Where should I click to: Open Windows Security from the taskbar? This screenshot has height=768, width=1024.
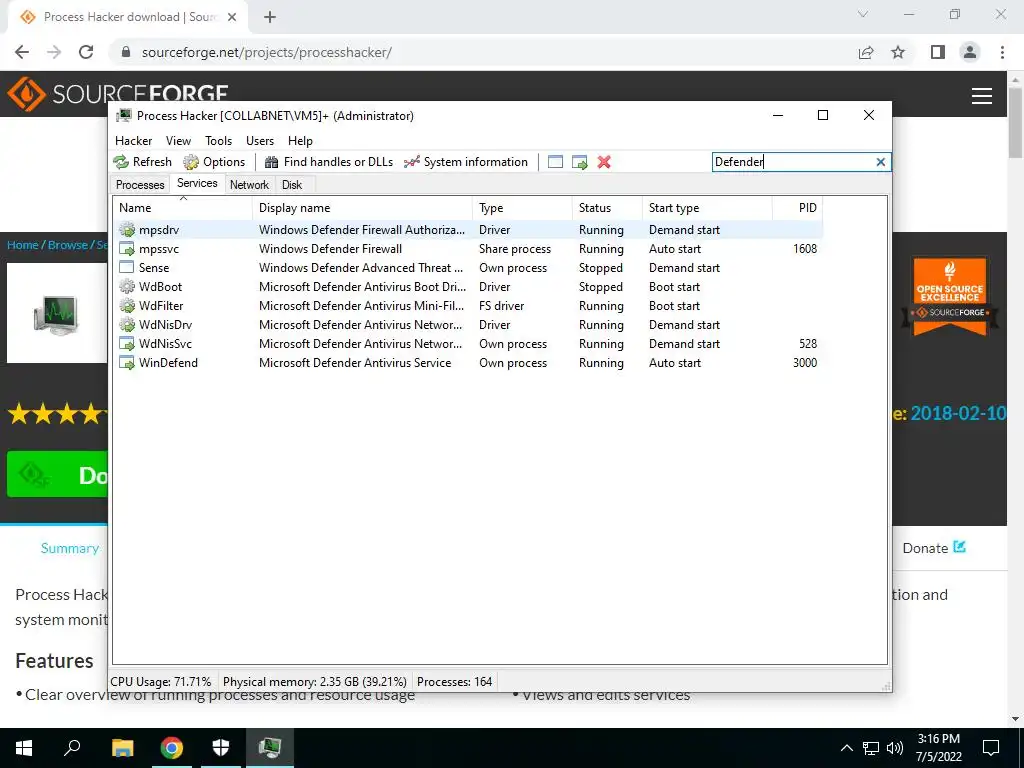tap(221, 747)
